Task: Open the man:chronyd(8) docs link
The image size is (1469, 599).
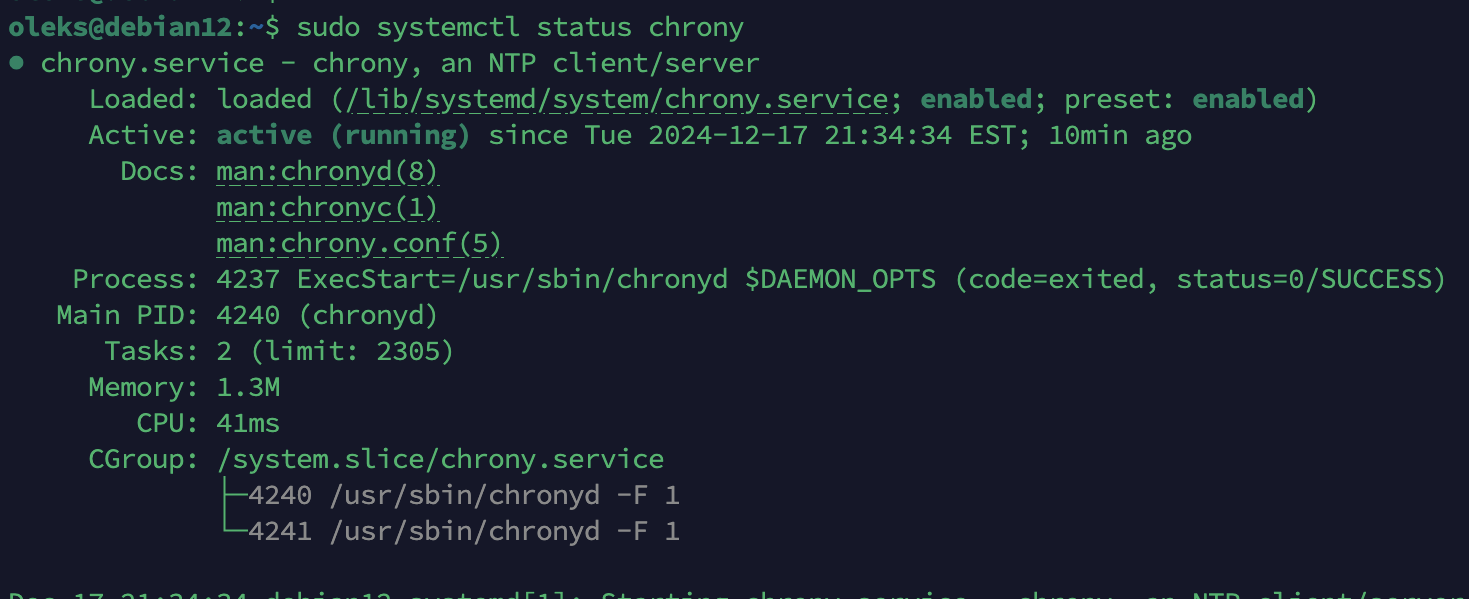Action: pyautogui.click(x=327, y=172)
